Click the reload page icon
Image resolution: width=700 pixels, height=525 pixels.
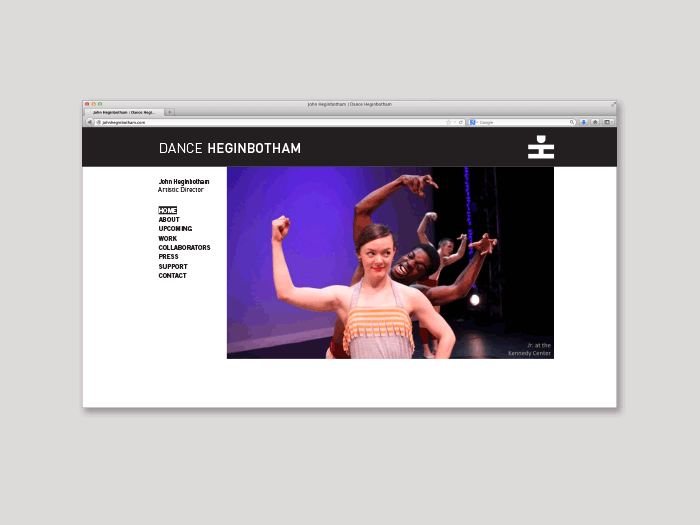pos(461,122)
